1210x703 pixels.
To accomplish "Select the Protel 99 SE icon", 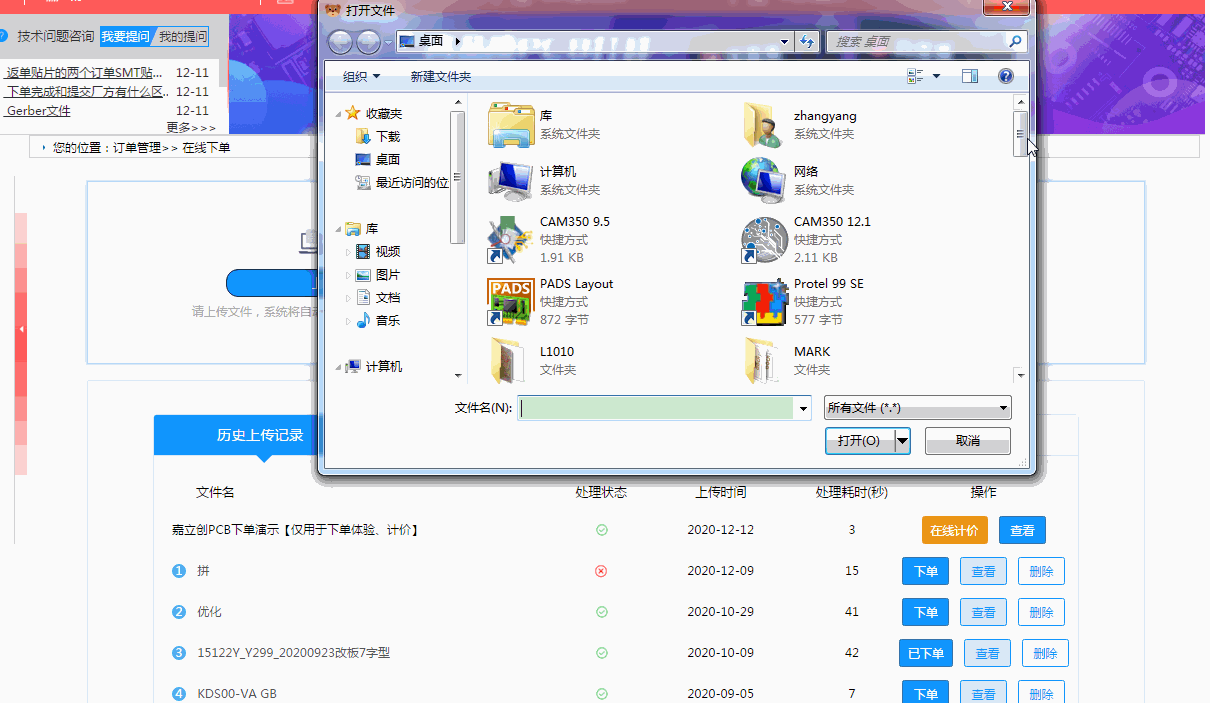I will coord(765,302).
